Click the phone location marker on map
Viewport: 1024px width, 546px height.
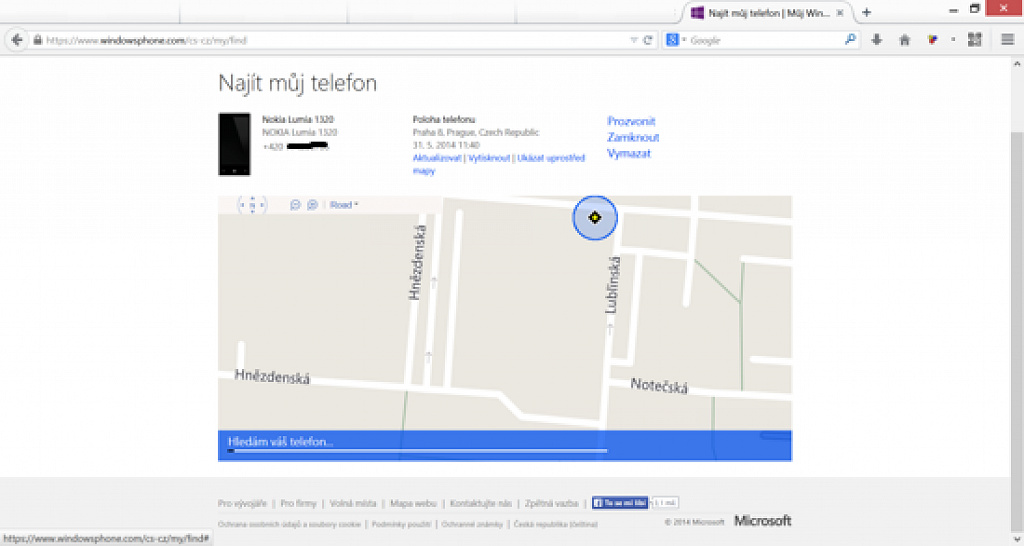[x=594, y=217]
